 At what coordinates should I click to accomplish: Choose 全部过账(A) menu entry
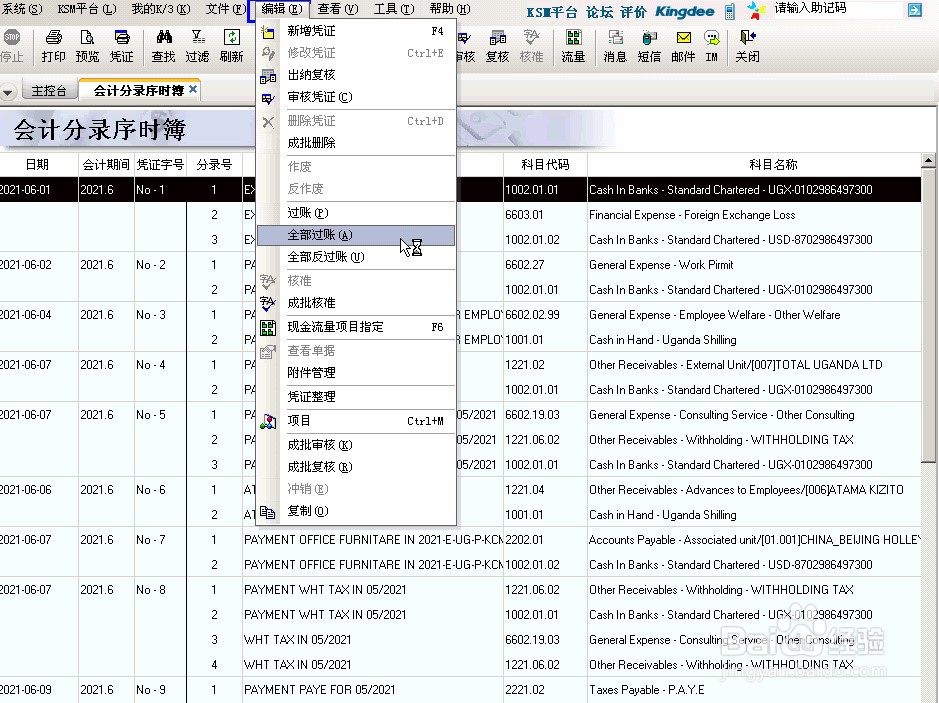[x=356, y=235]
